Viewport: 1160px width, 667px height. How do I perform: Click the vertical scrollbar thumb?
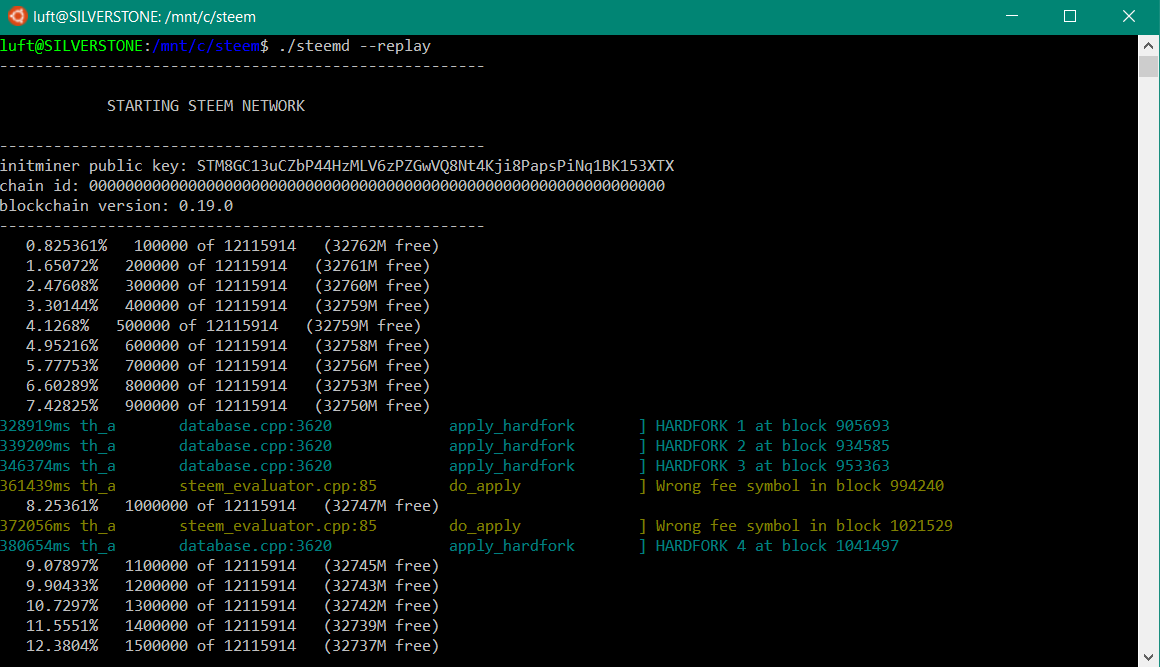click(x=1148, y=66)
